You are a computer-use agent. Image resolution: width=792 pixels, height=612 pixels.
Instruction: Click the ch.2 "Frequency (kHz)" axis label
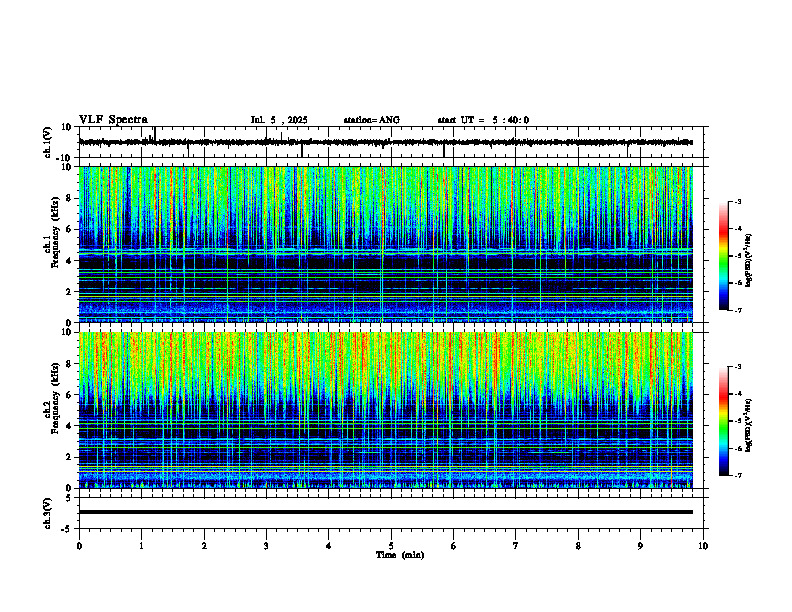(55, 397)
